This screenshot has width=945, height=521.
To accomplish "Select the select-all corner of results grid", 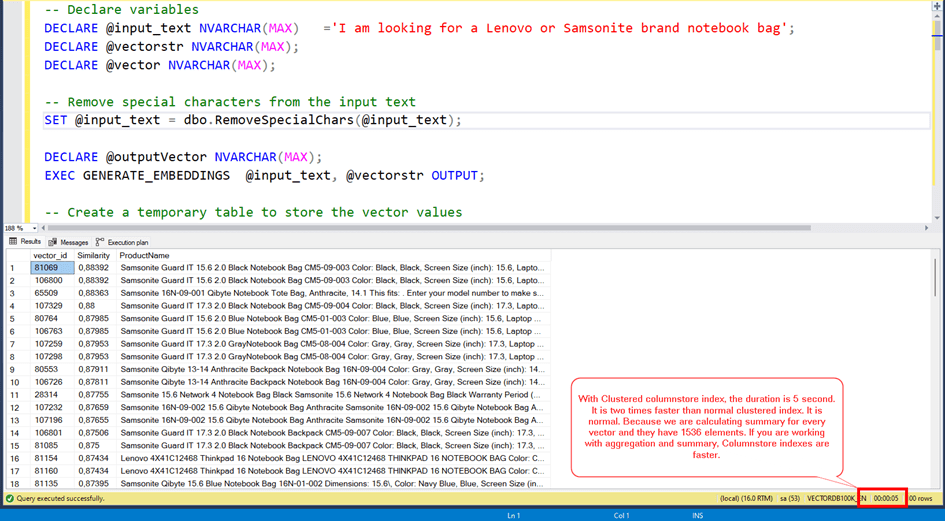I will 15,256.
